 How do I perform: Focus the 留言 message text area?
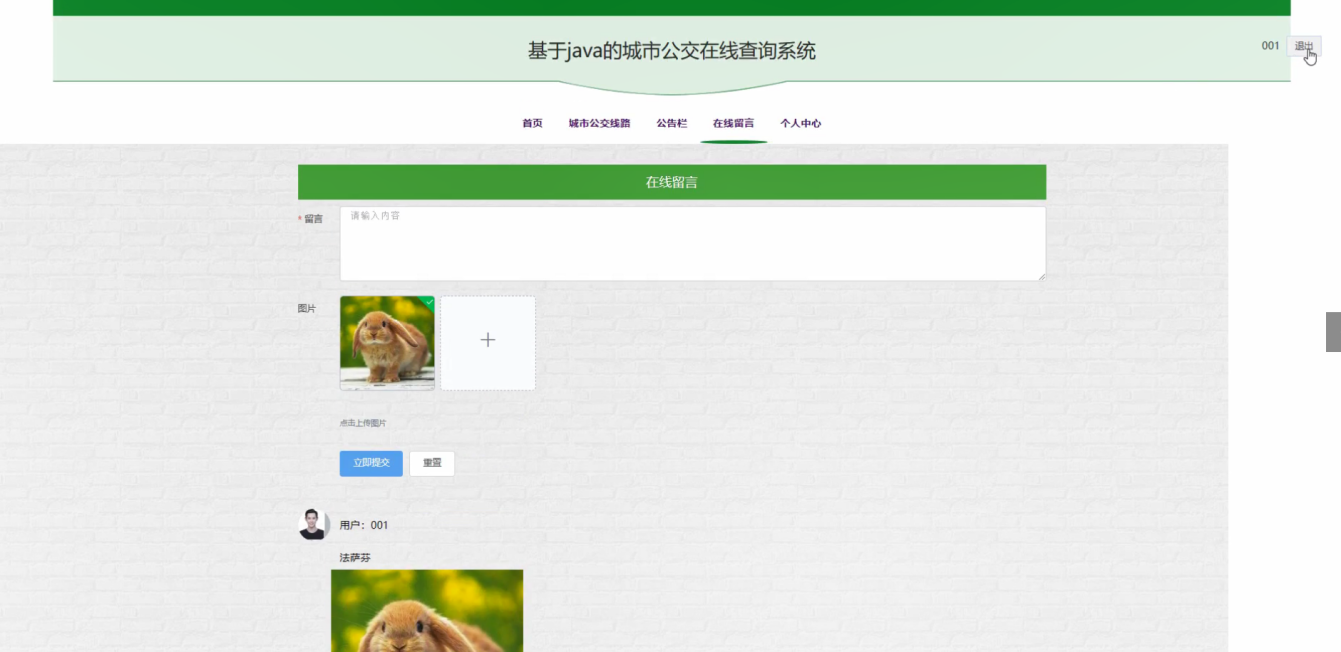pyautogui.click(x=692, y=244)
